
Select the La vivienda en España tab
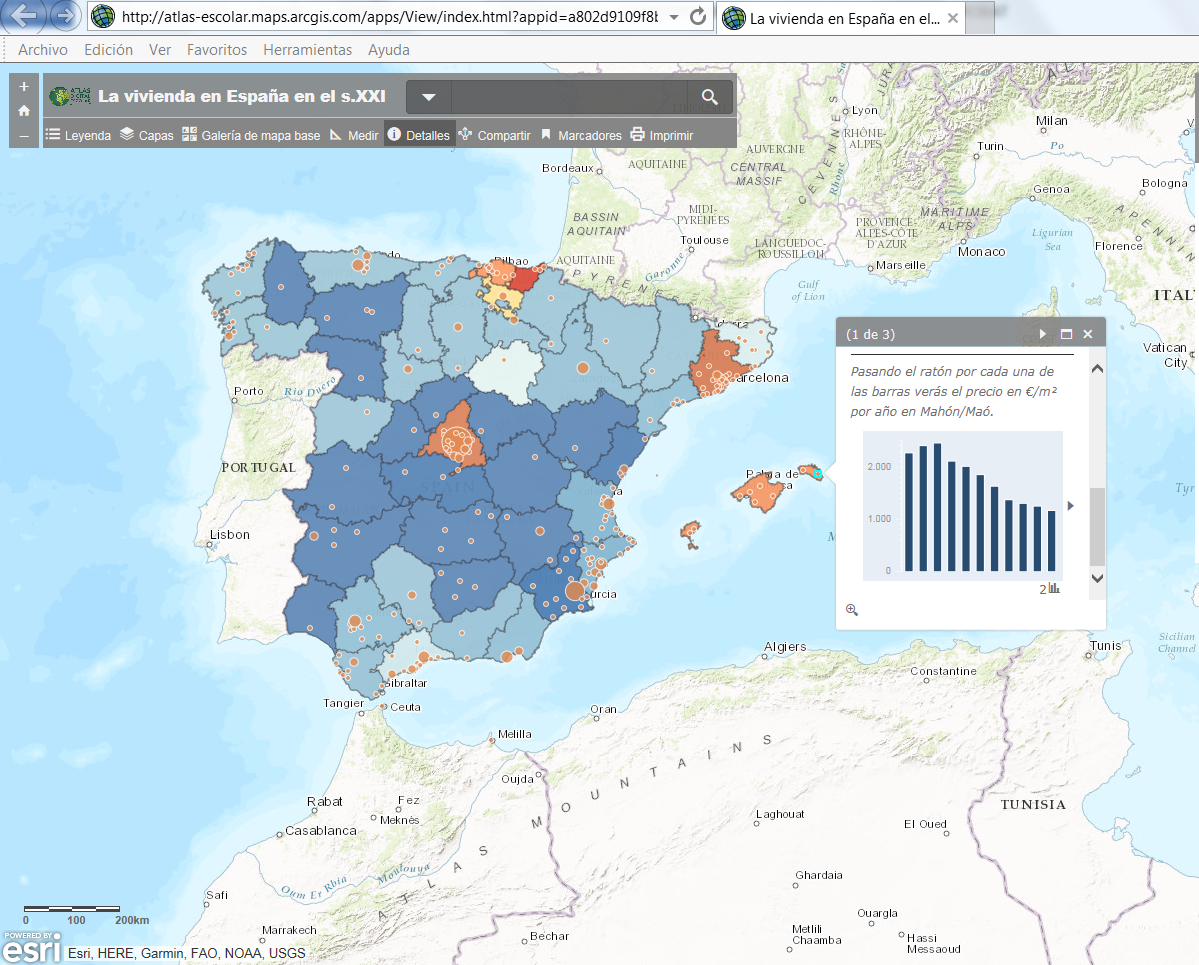841,18
